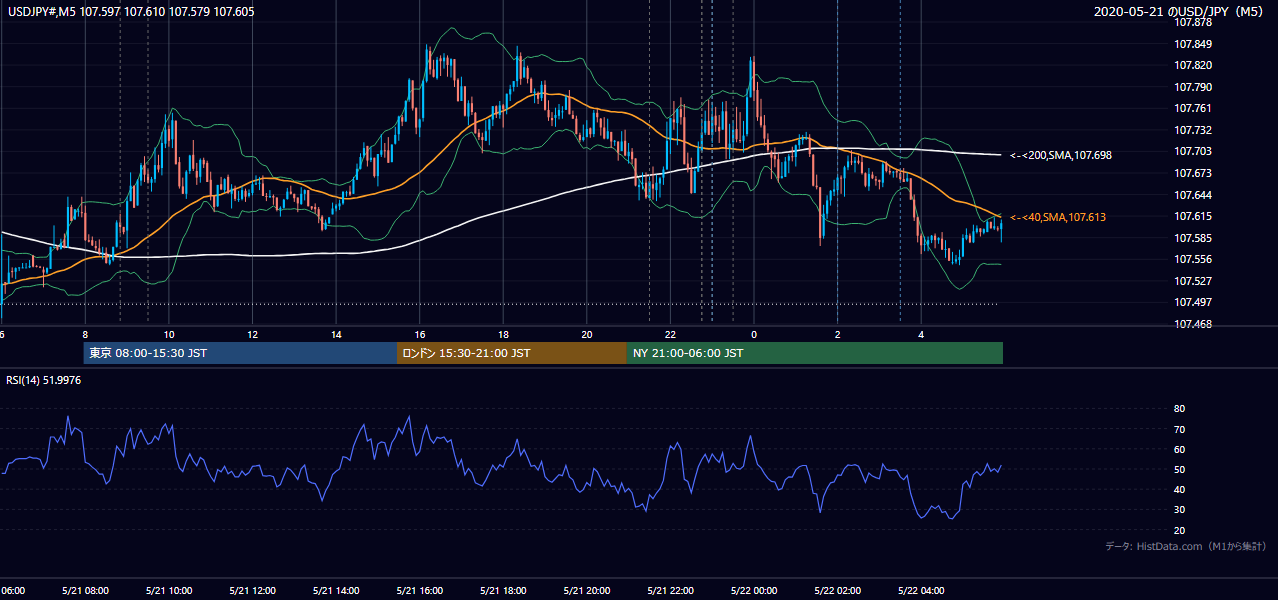Image resolution: width=1278 pixels, height=600 pixels.
Task: Click hour label 16 under the price chart
Action: [x=420, y=335]
